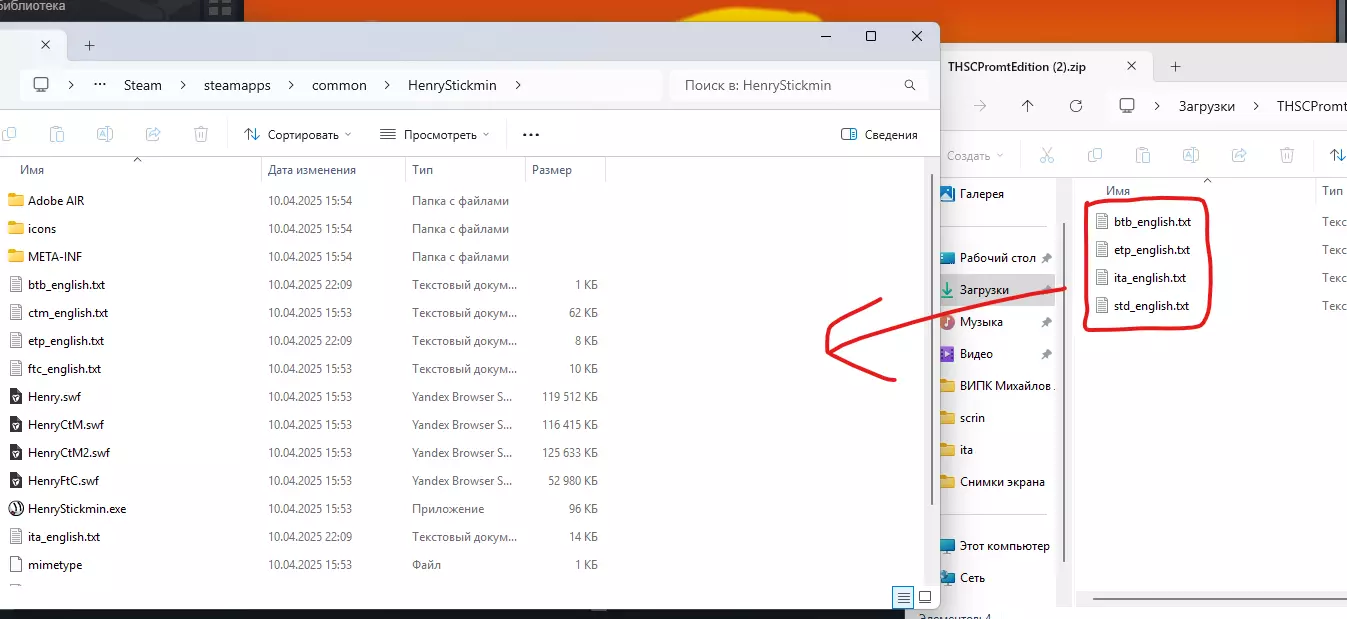This screenshot has width=1347, height=619.
Task: Click the Paste icon in the zip window toolbar
Action: 1143,155
